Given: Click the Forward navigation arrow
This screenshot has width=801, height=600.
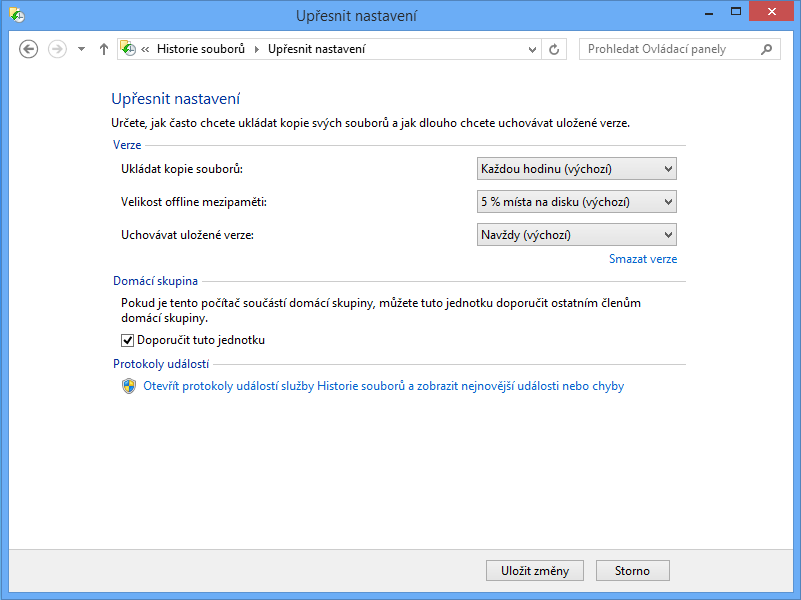Looking at the screenshot, I should pos(57,49).
